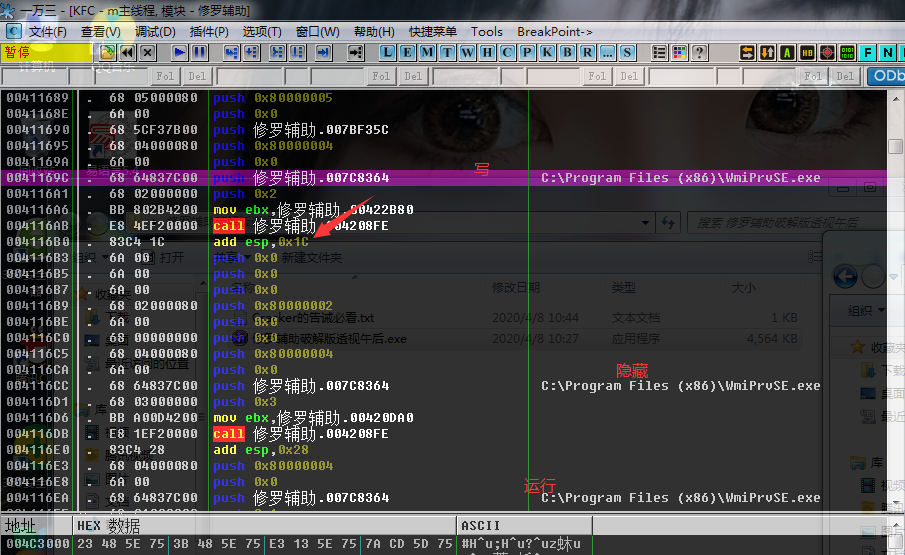Screen dimensions: 905x555
Task: Run the program with the play icon
Action: (179, 53)
